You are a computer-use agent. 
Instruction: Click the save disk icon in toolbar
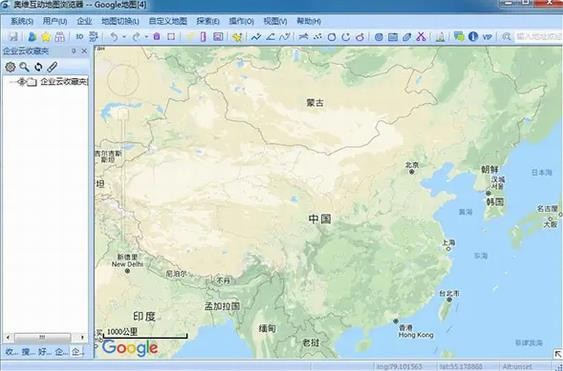coord(13,37)
